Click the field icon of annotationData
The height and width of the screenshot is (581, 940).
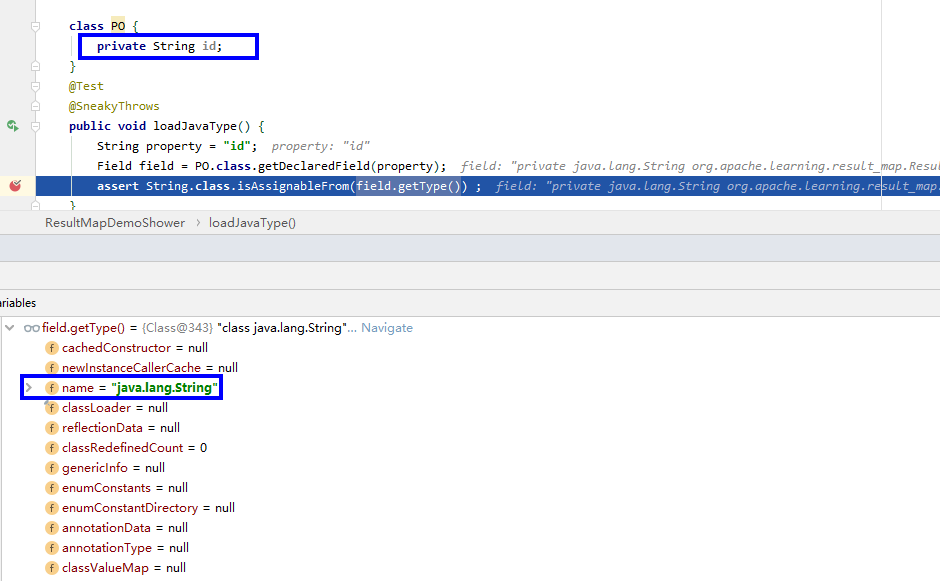[x=52, y=528]
